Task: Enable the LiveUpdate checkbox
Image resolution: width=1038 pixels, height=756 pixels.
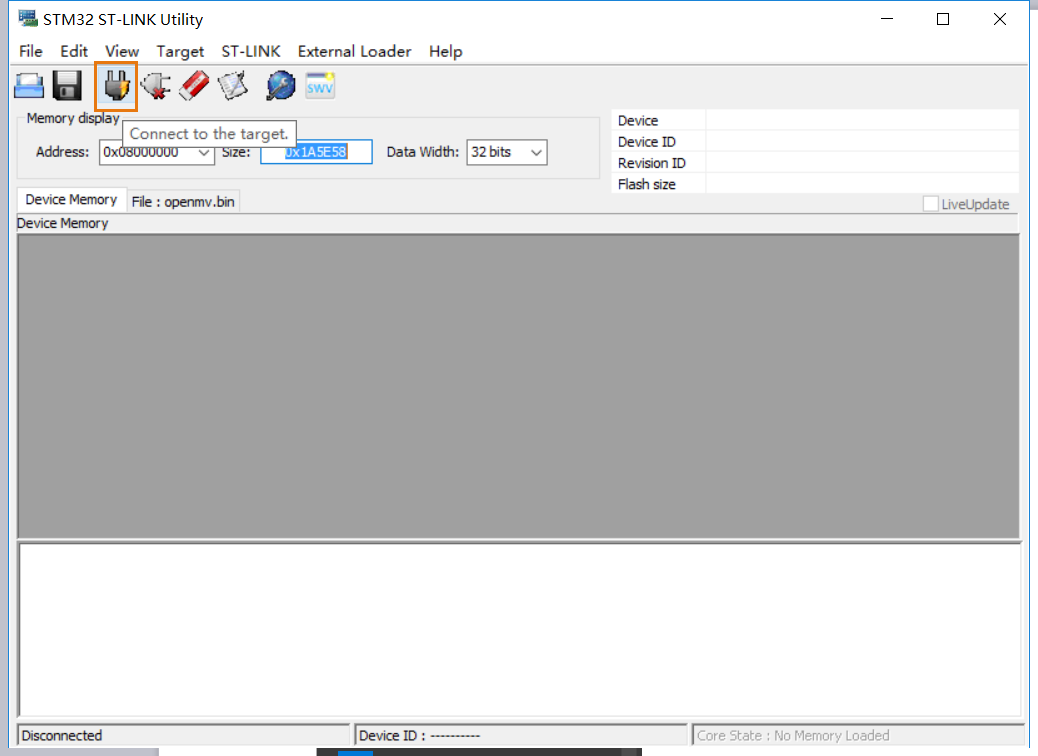Action: coord(930,204)
